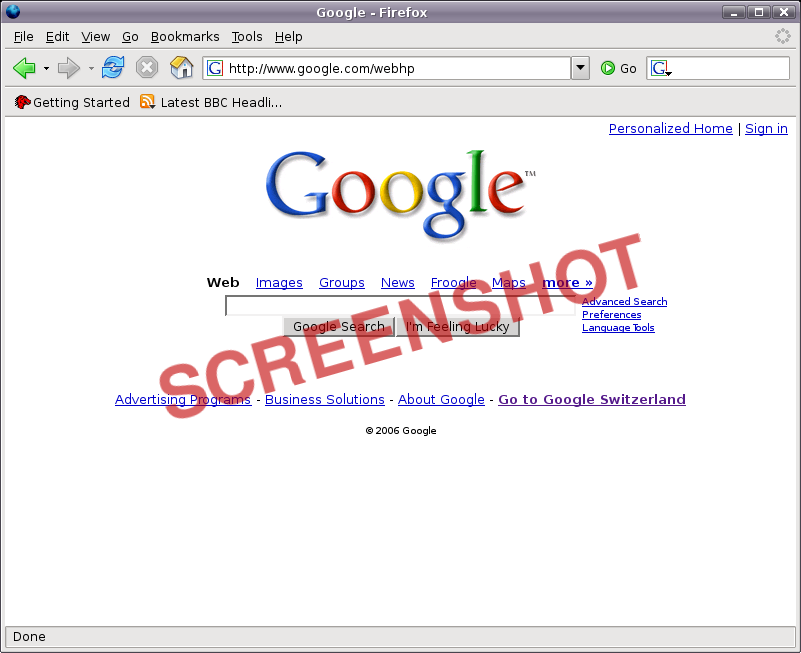Click the Done status bar text

[x=29, y=637]
